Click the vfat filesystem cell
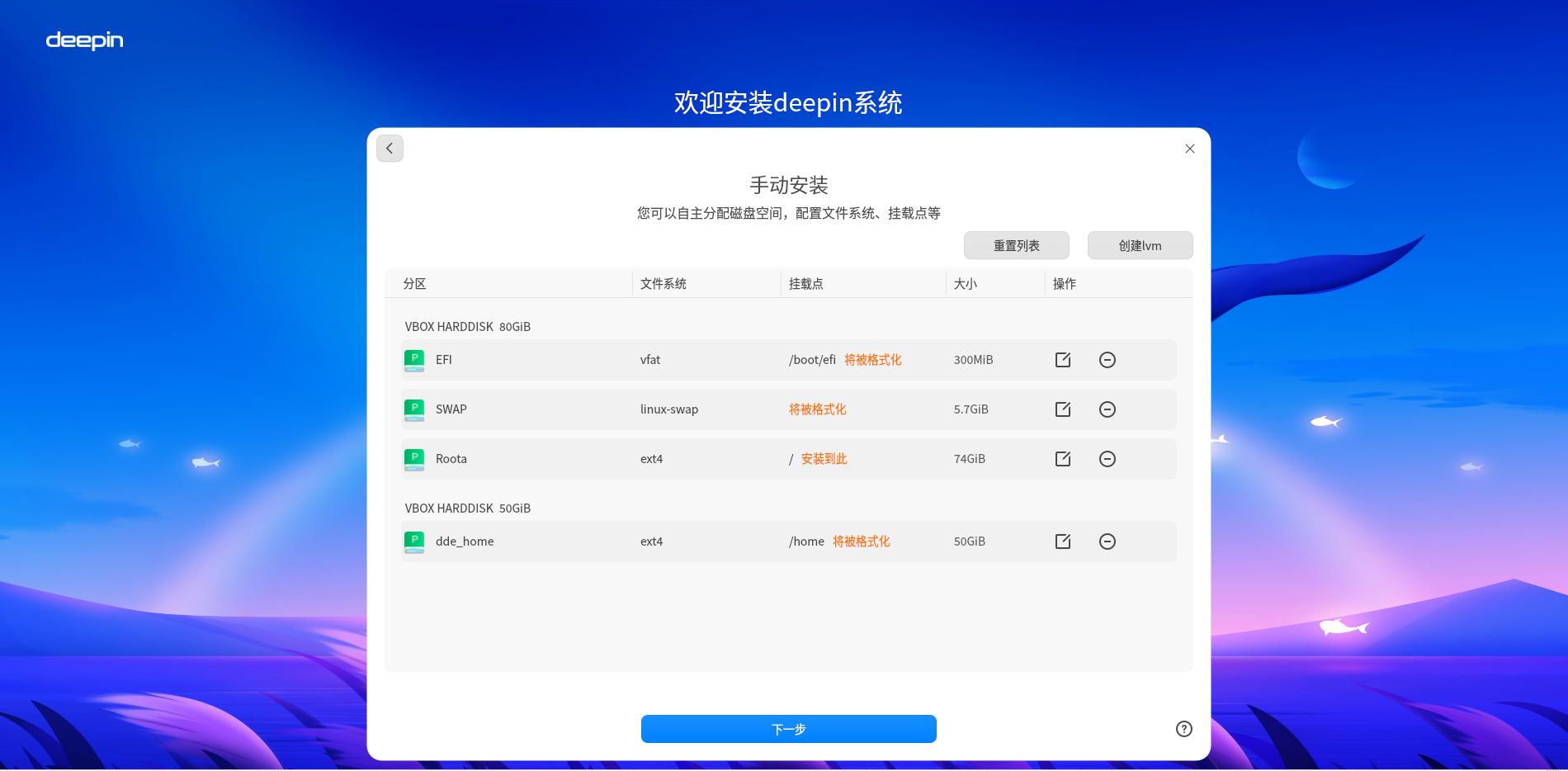 (x=650, y=360)
